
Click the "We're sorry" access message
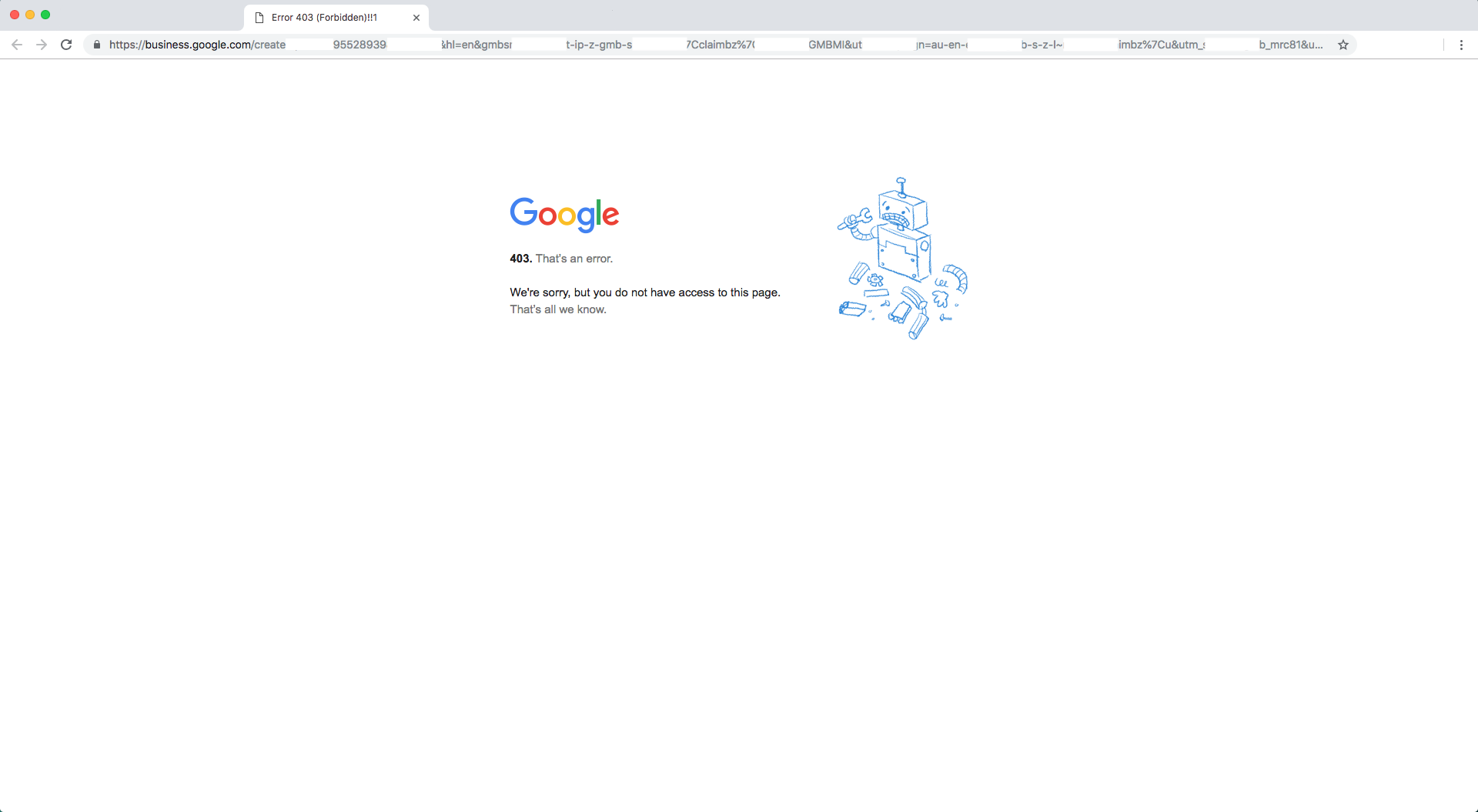(x=644, y=292)
